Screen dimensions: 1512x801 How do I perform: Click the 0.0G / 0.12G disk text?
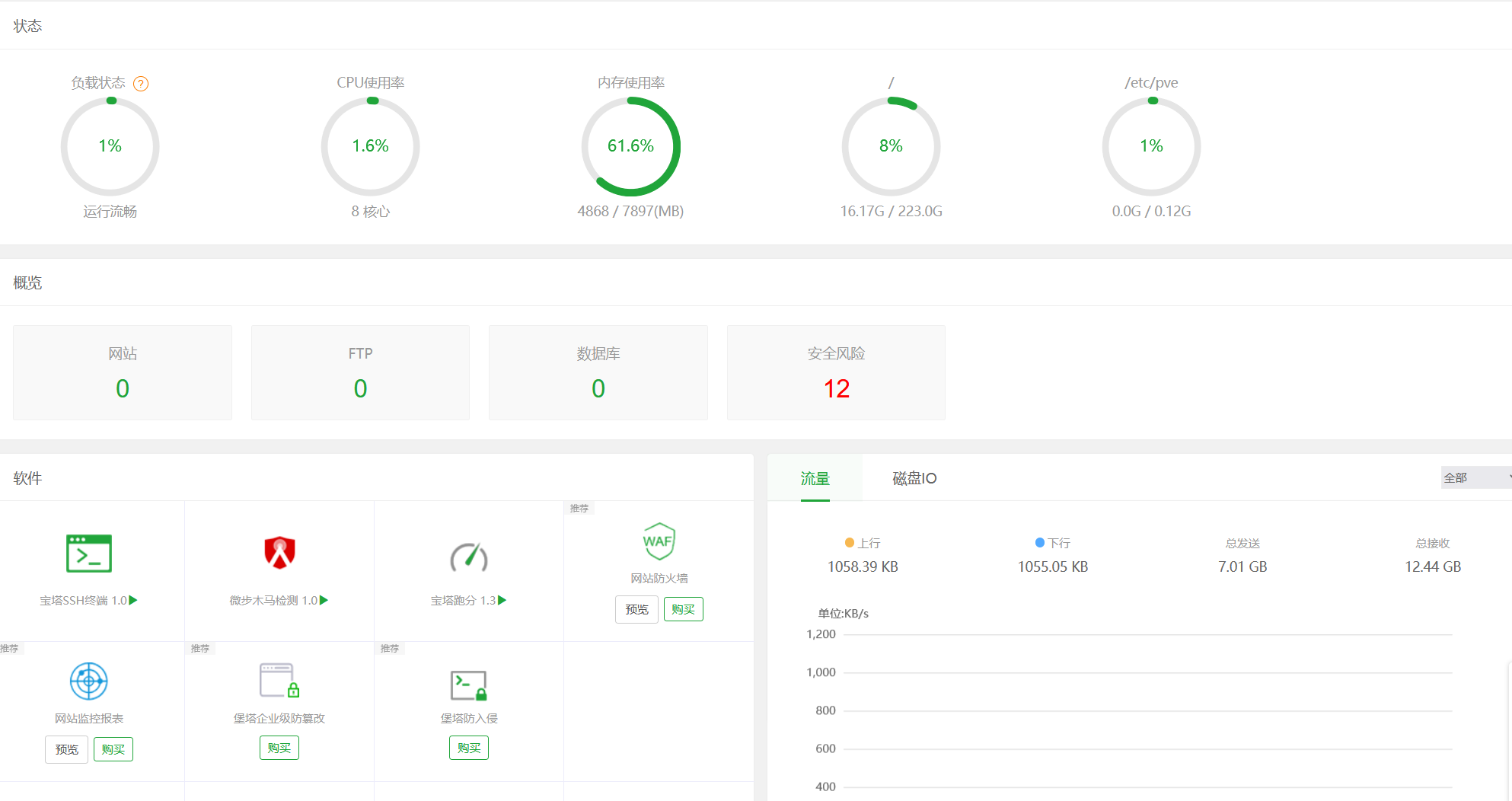[x=1151, y=211]
